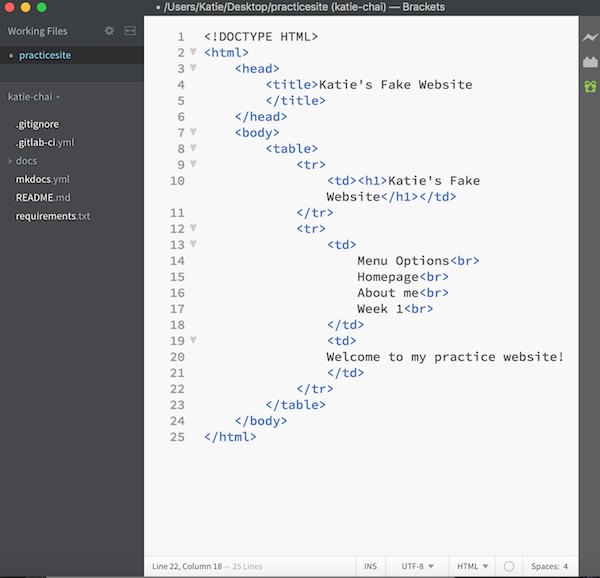Collapse the tr tag on line 9
The image size is (600, 578).
(193, 164)
